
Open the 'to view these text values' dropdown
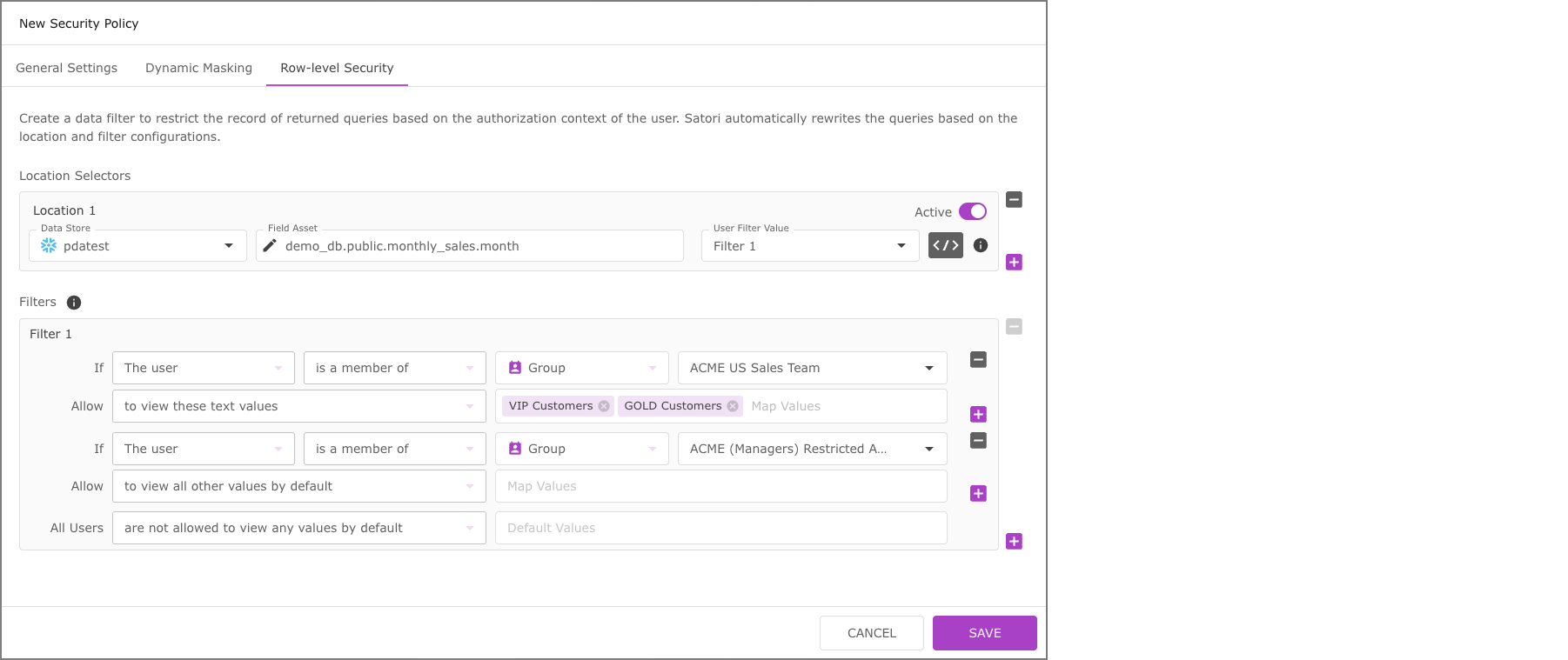tap(299, 406)
